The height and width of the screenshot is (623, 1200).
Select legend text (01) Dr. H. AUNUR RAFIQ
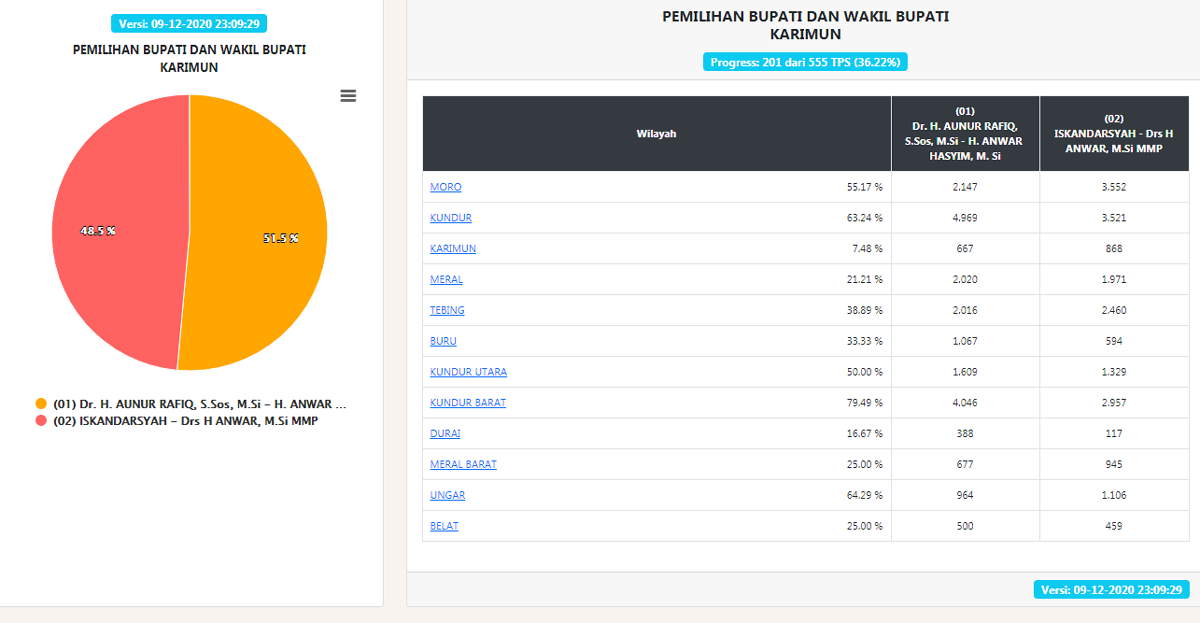200,404
